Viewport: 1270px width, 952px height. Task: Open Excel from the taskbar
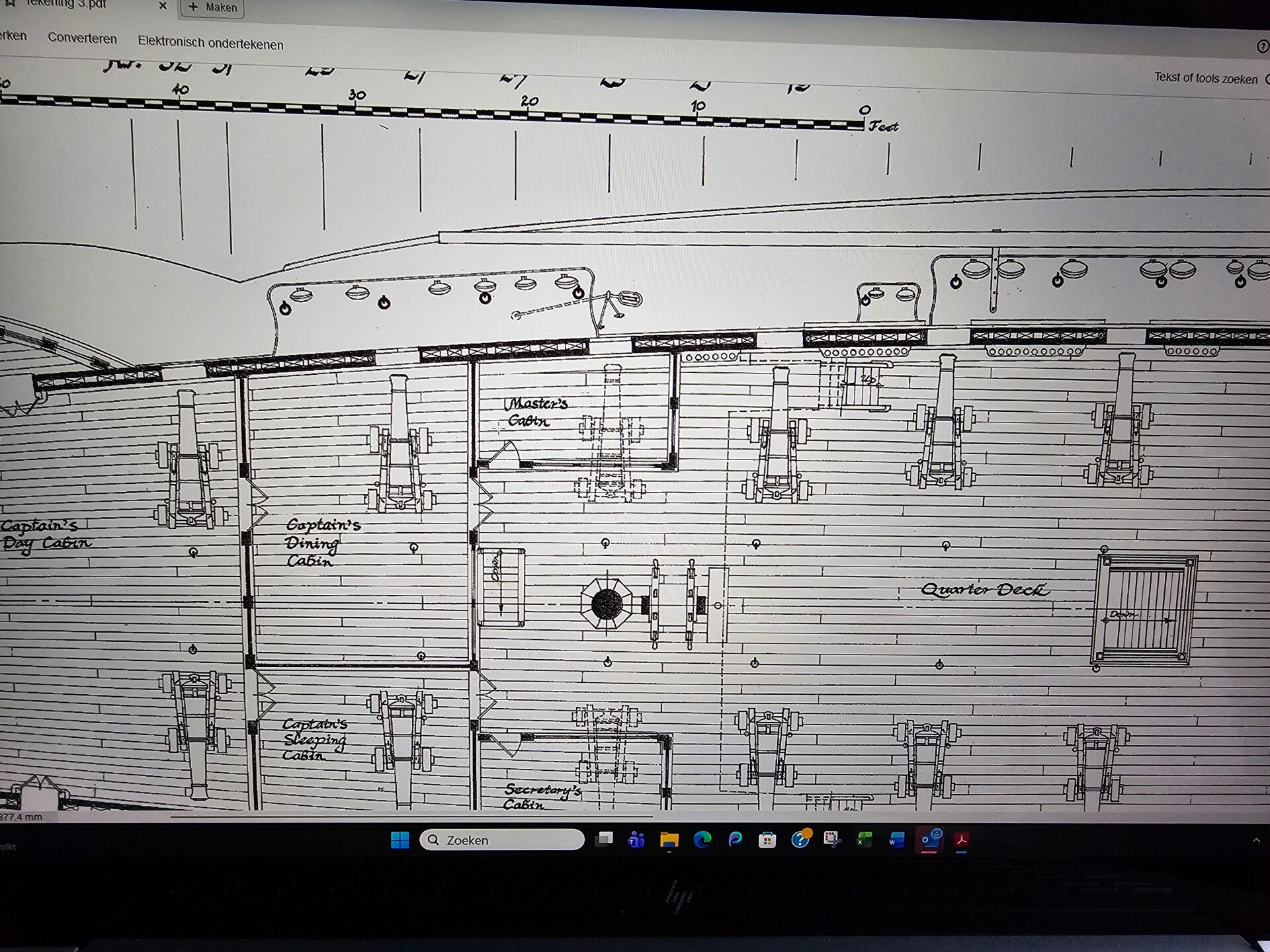click(x=864, y=840)
